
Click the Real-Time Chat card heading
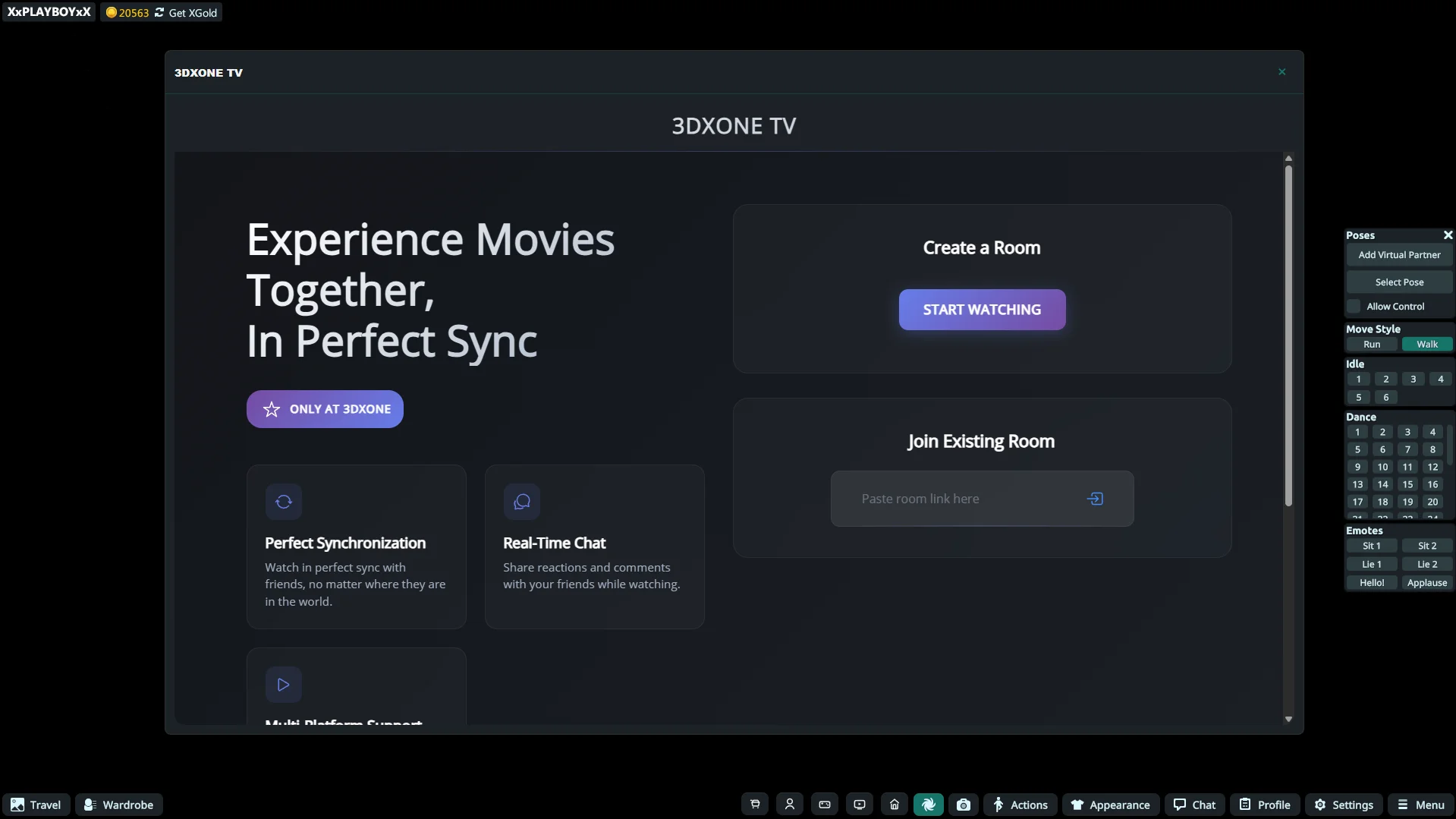pyautogui.click(x=555, y=543)
